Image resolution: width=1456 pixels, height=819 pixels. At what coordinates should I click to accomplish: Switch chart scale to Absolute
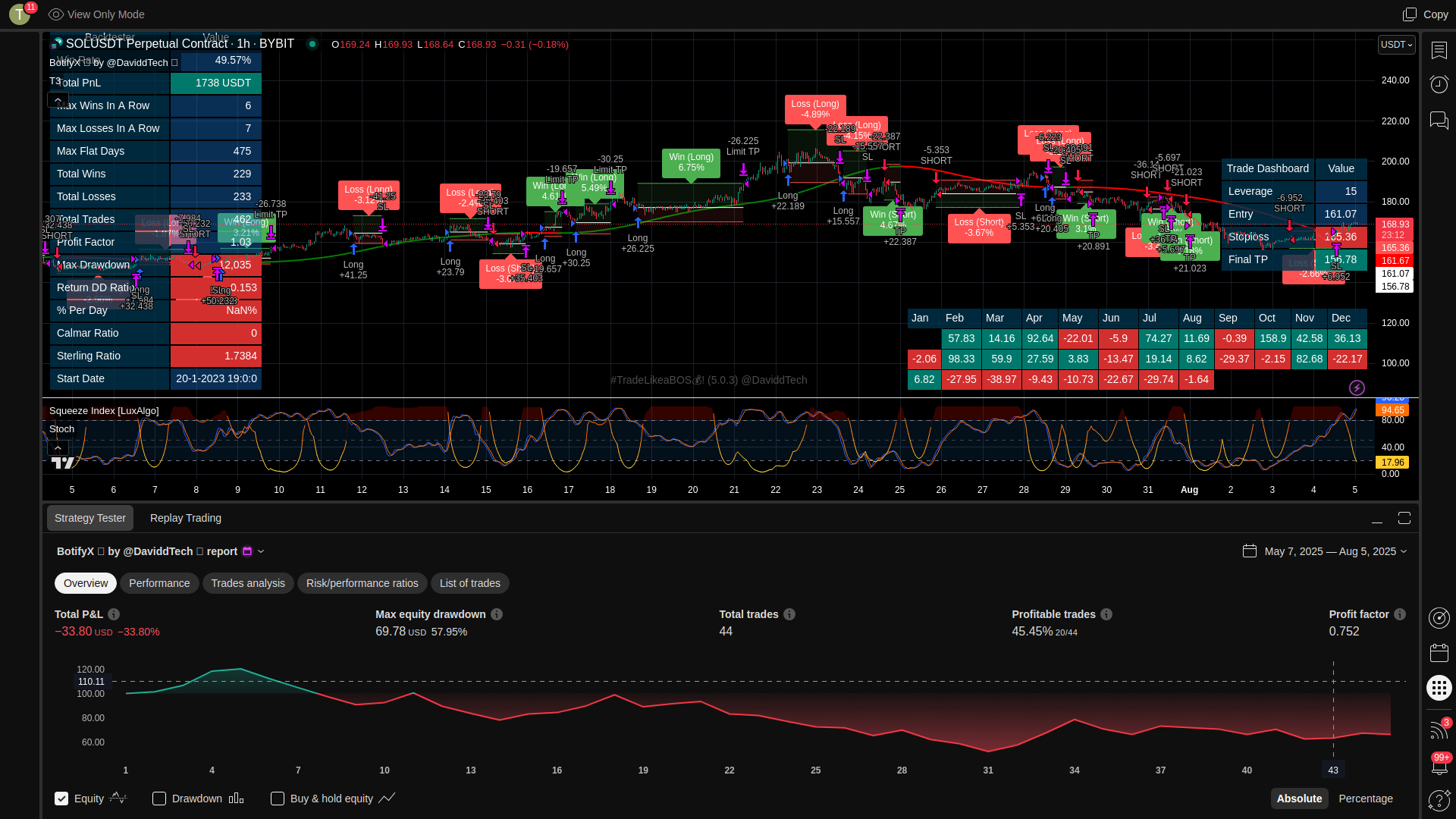click(1299, 799)
